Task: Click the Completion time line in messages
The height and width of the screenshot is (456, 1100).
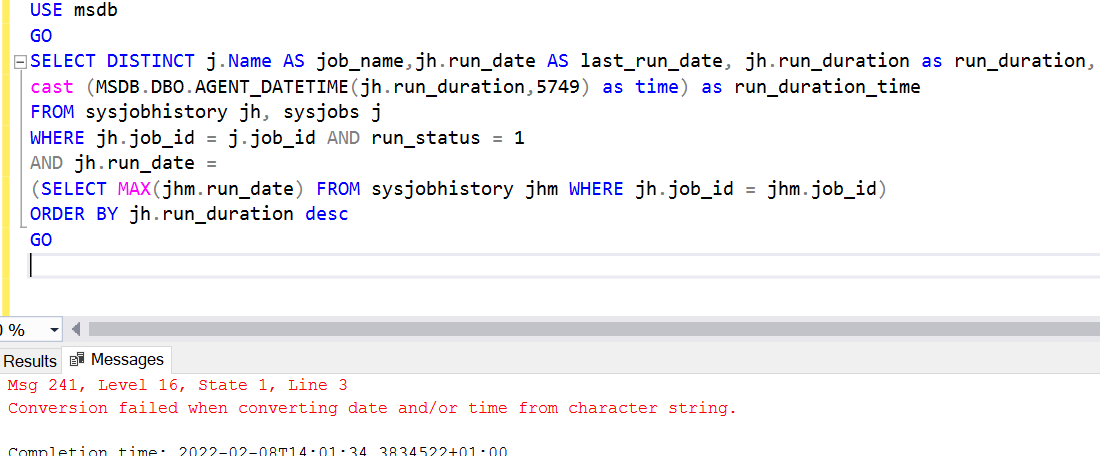Action: pyautogui.click(x=257, y=451)
